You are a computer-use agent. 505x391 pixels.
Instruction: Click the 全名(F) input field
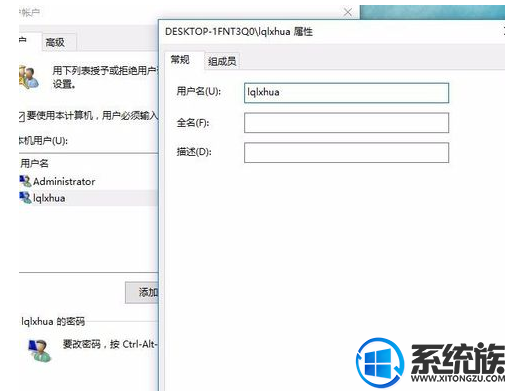(346, 123)
